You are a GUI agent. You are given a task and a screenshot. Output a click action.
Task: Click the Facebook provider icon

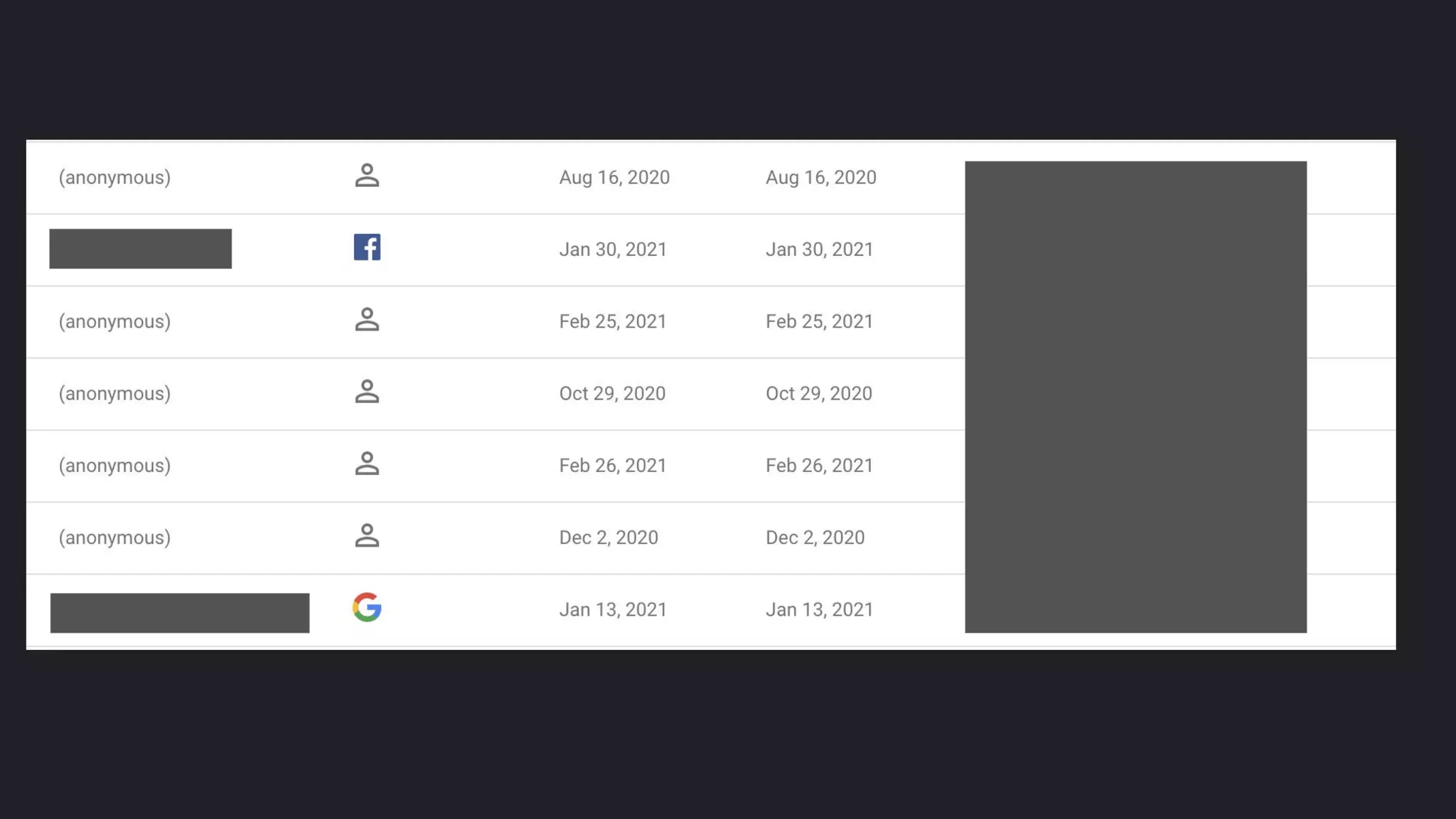pos(367,247)
